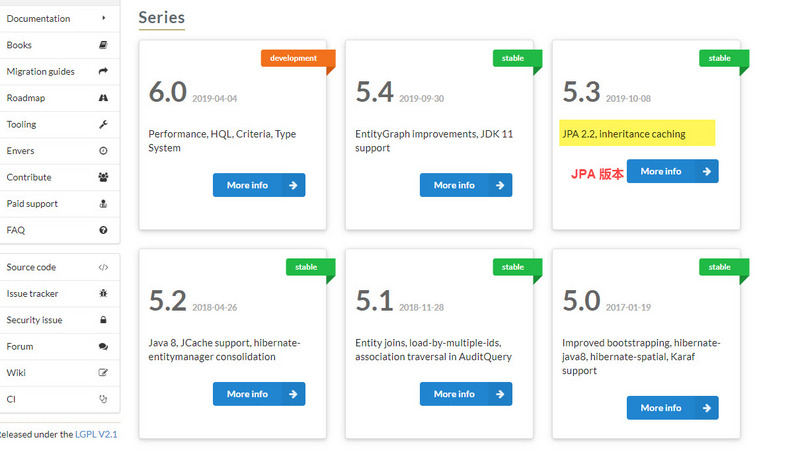Open the Documentation menu item
Screen dimensions: 800x458
[60, 19]
